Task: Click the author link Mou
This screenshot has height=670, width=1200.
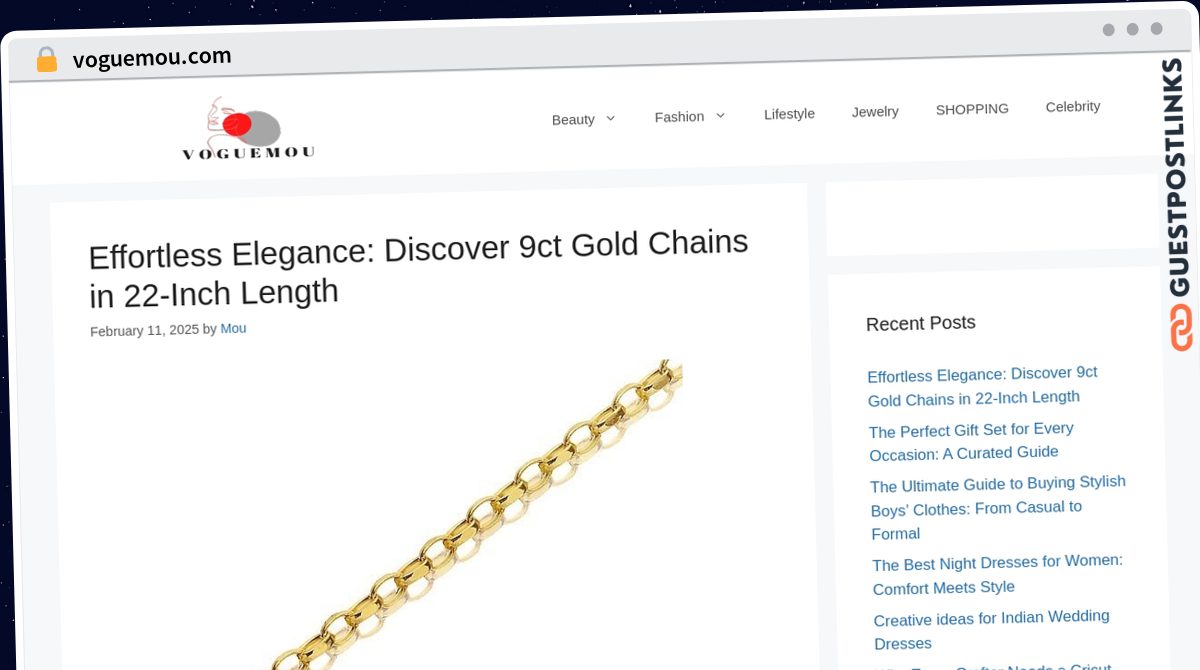Action: (233, 328)
